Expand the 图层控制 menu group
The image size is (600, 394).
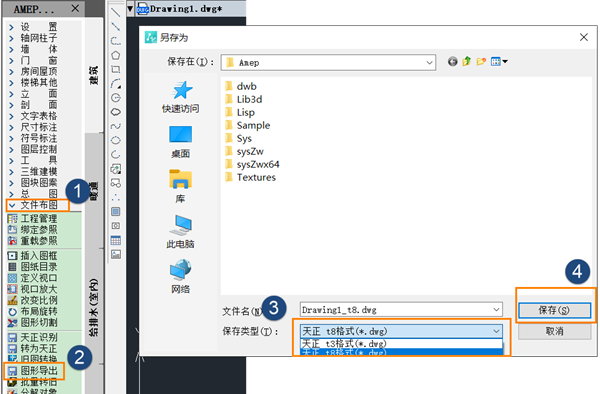(33, 149)
